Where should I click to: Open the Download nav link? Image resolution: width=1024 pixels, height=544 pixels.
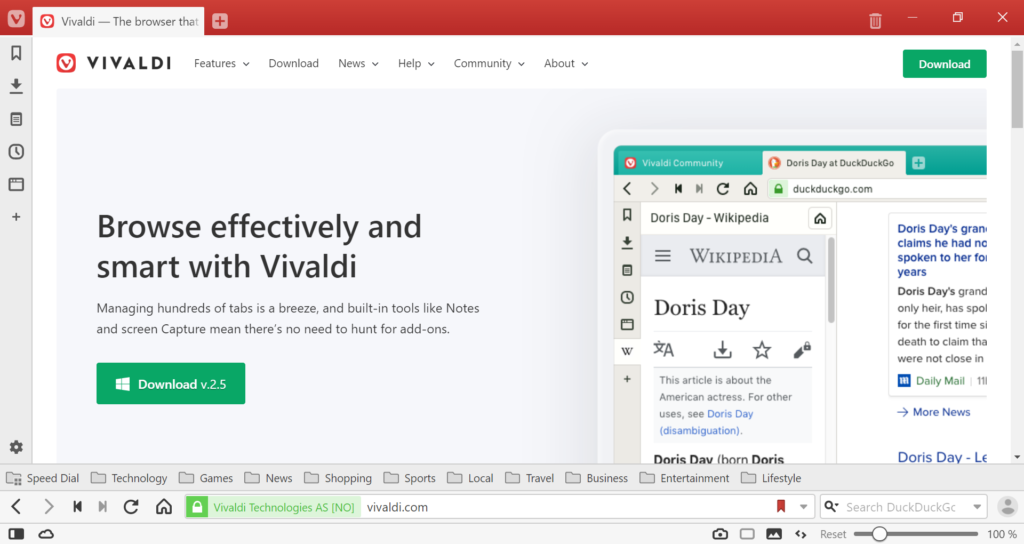coord(293,63)
